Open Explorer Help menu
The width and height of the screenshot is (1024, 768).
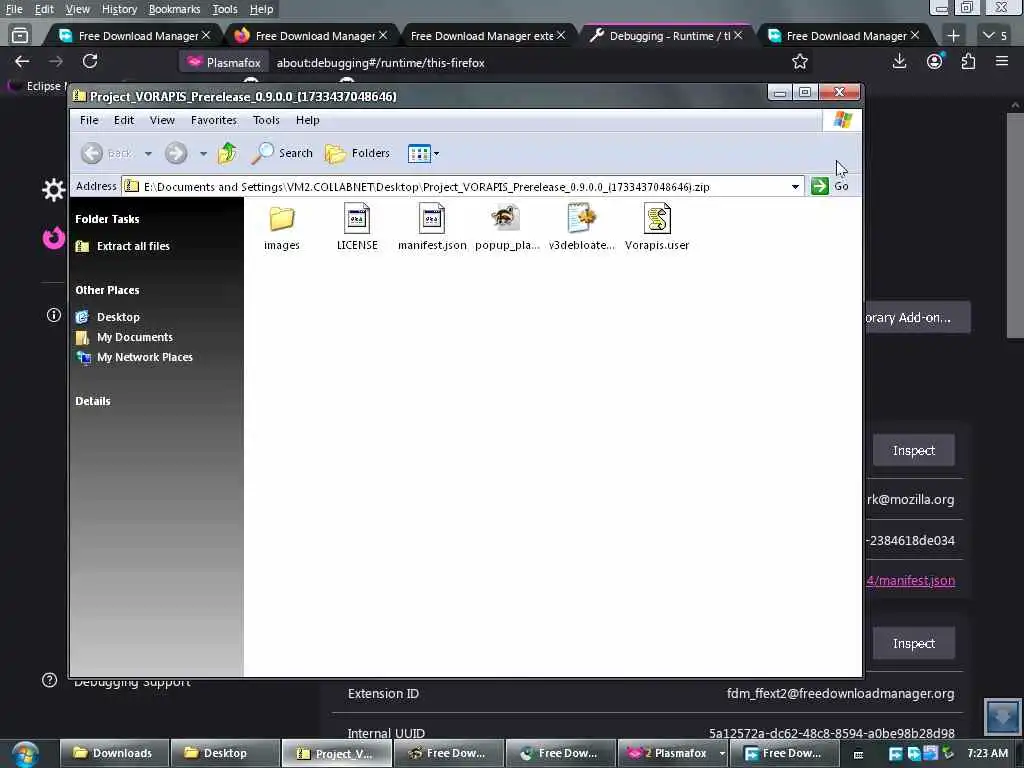point(307,120)
